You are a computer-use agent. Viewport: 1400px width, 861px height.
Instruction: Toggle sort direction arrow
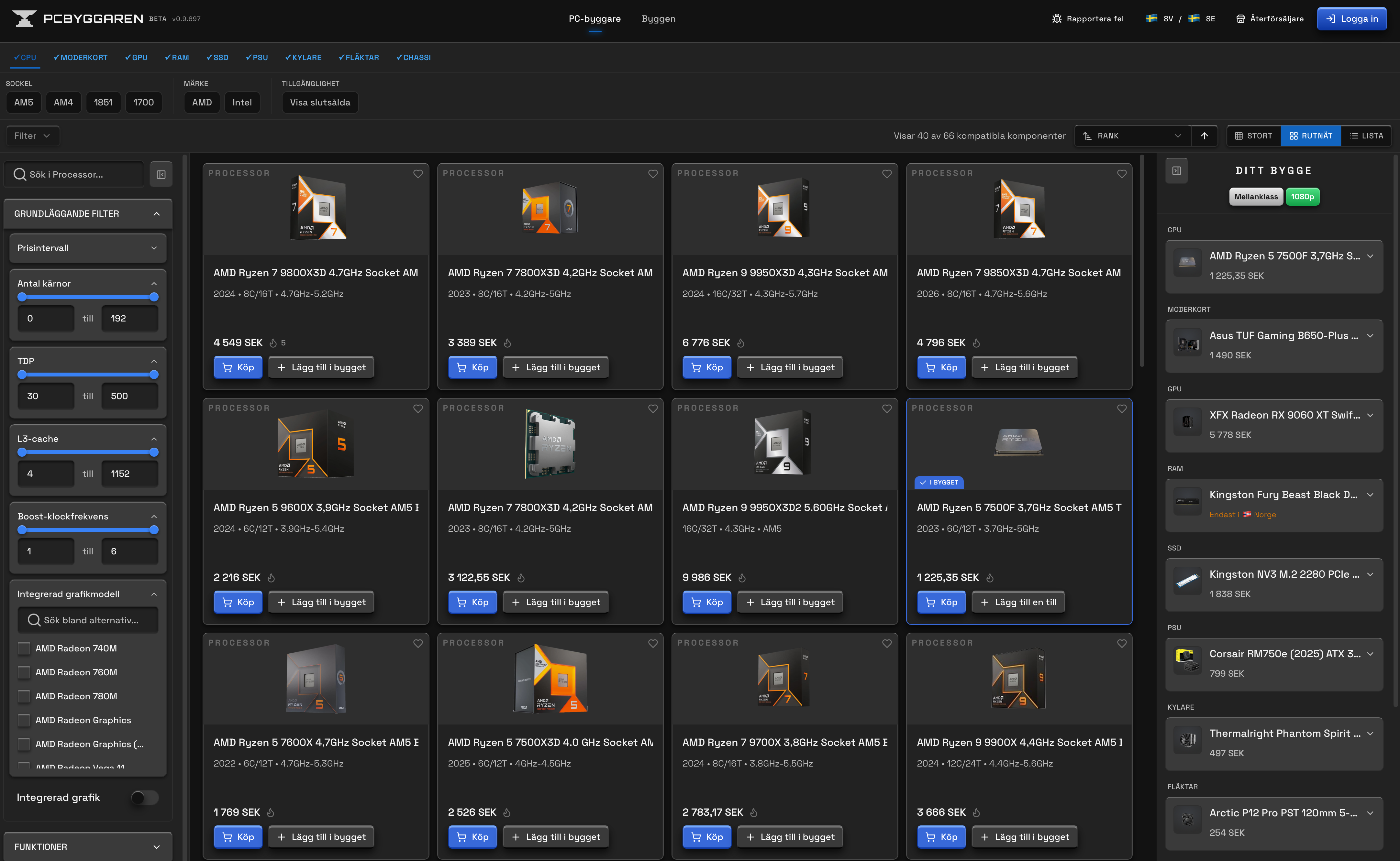[1205, 136]
